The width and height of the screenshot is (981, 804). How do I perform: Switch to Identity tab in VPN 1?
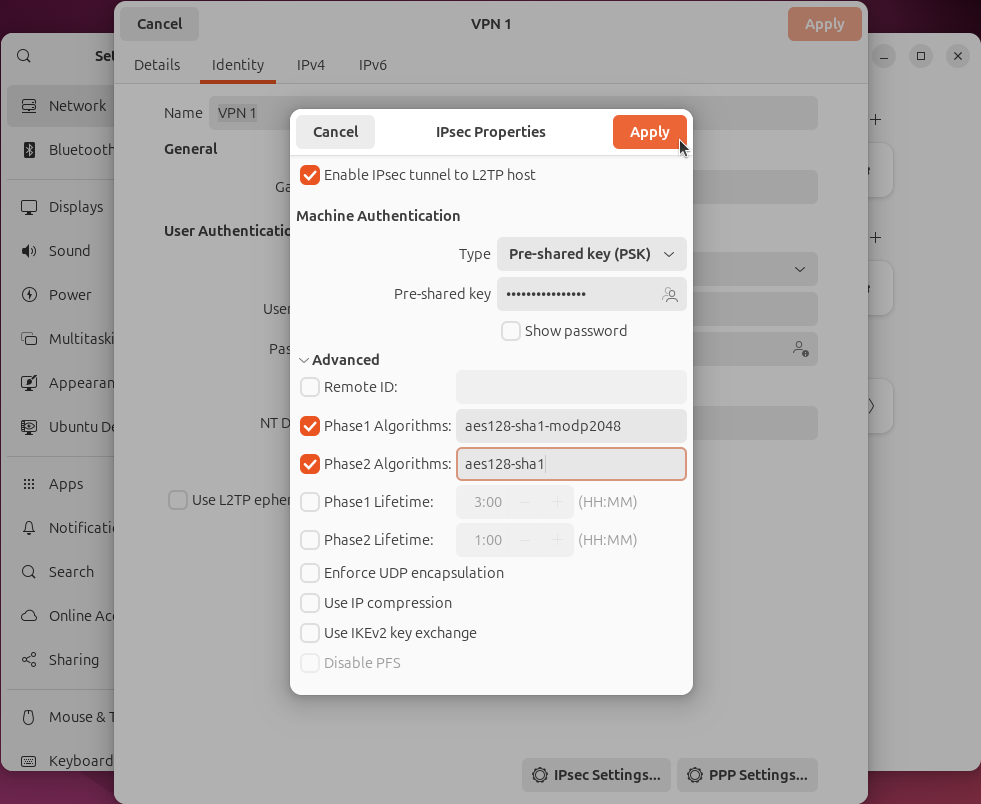tap(238, 65)
